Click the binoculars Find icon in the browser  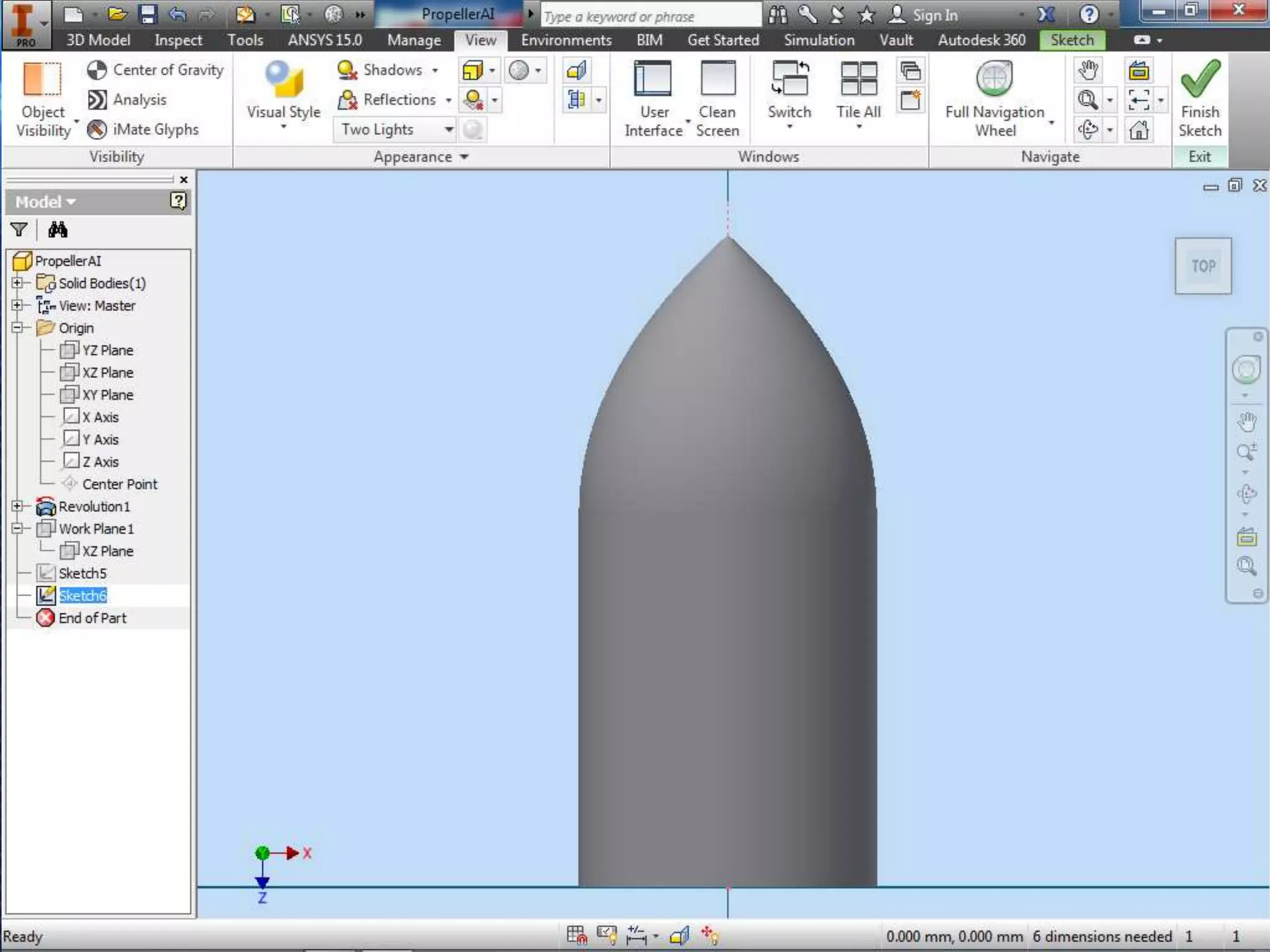click(58, 230)
